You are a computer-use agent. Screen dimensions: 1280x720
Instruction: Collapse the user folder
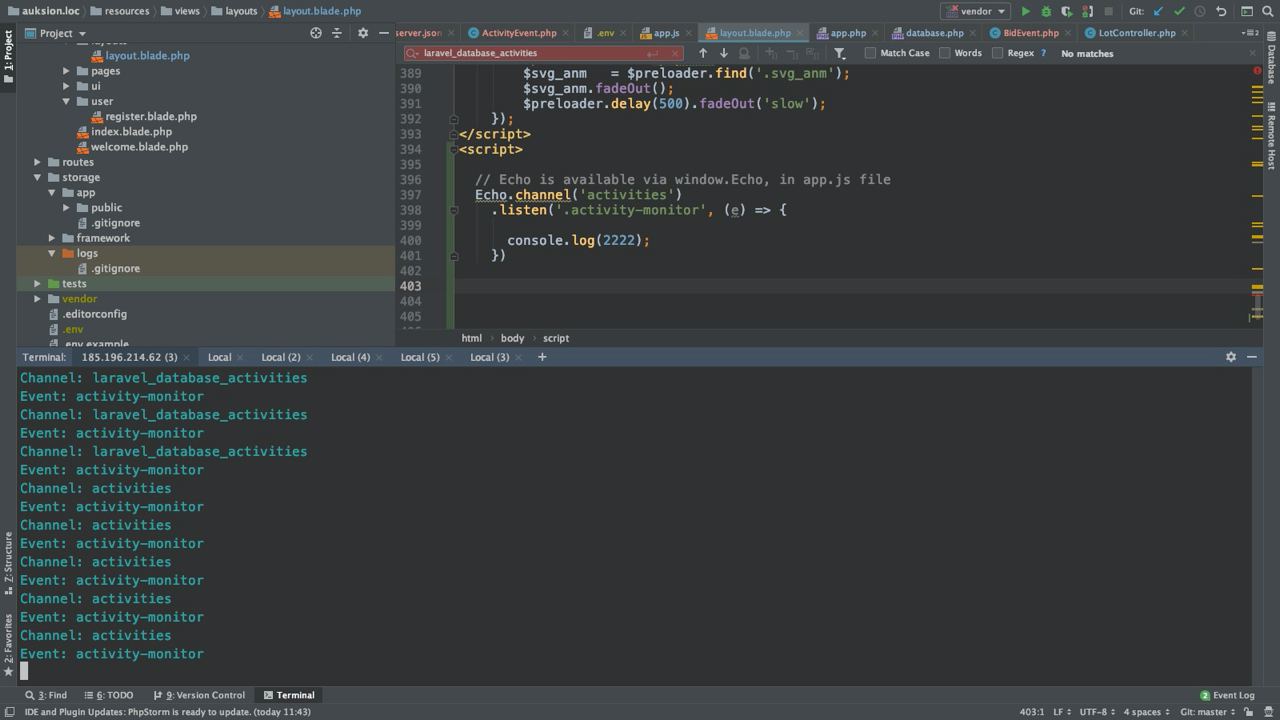pyautogui.click(x=67, y=101)
